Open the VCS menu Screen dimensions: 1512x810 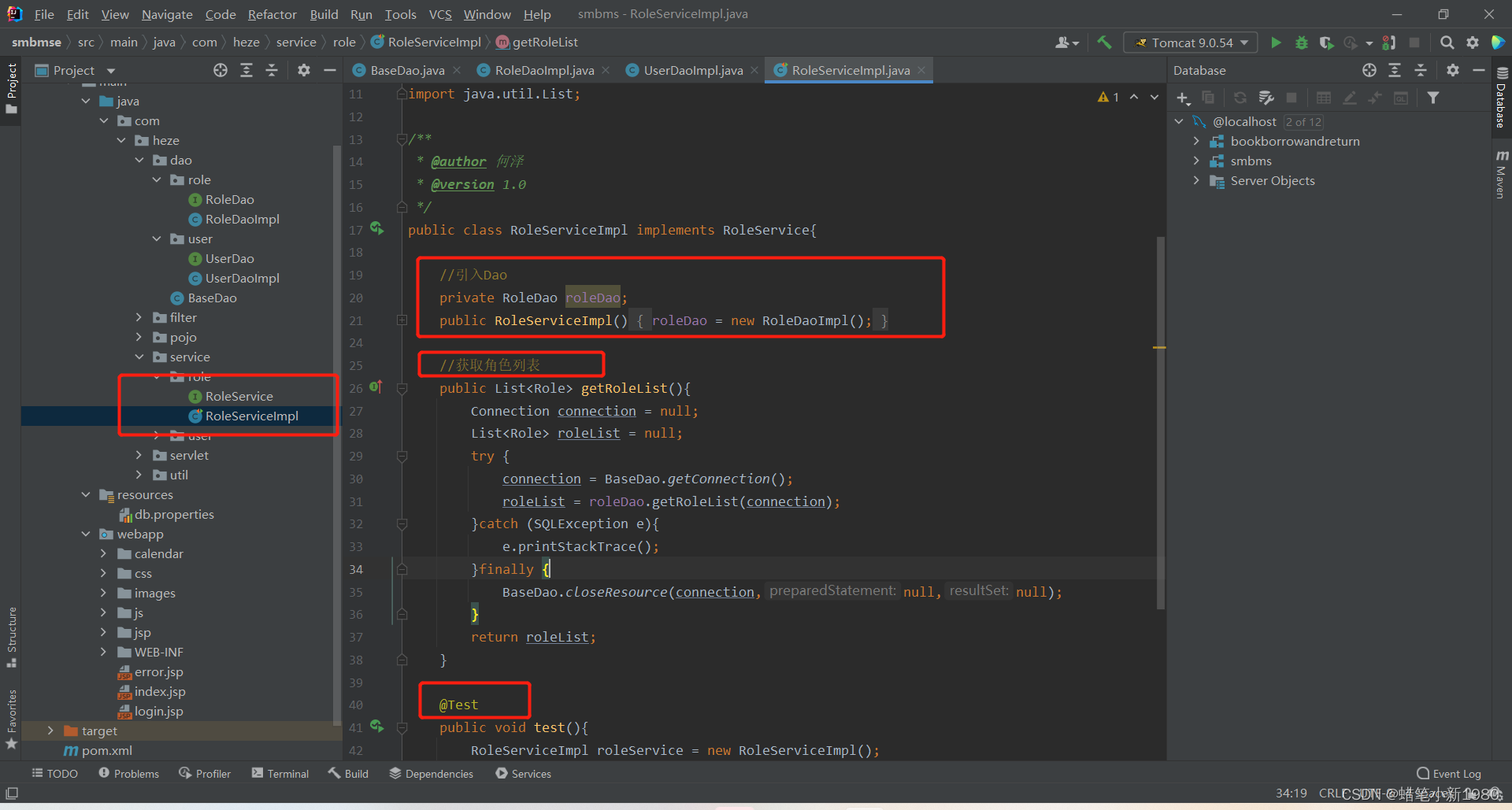[439, 14]
